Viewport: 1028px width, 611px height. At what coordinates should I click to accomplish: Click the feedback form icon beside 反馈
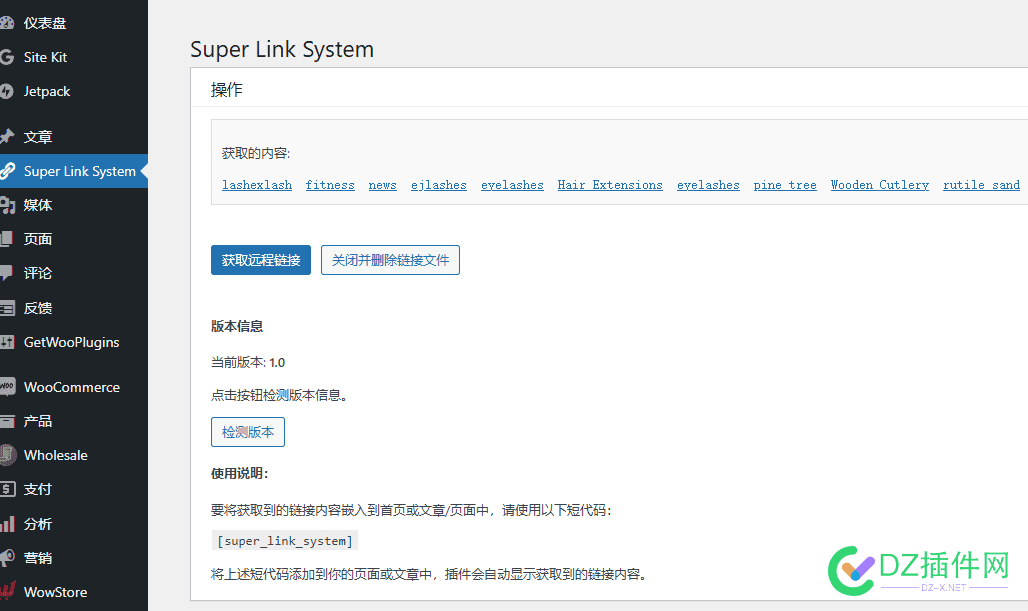click(7, 307)
